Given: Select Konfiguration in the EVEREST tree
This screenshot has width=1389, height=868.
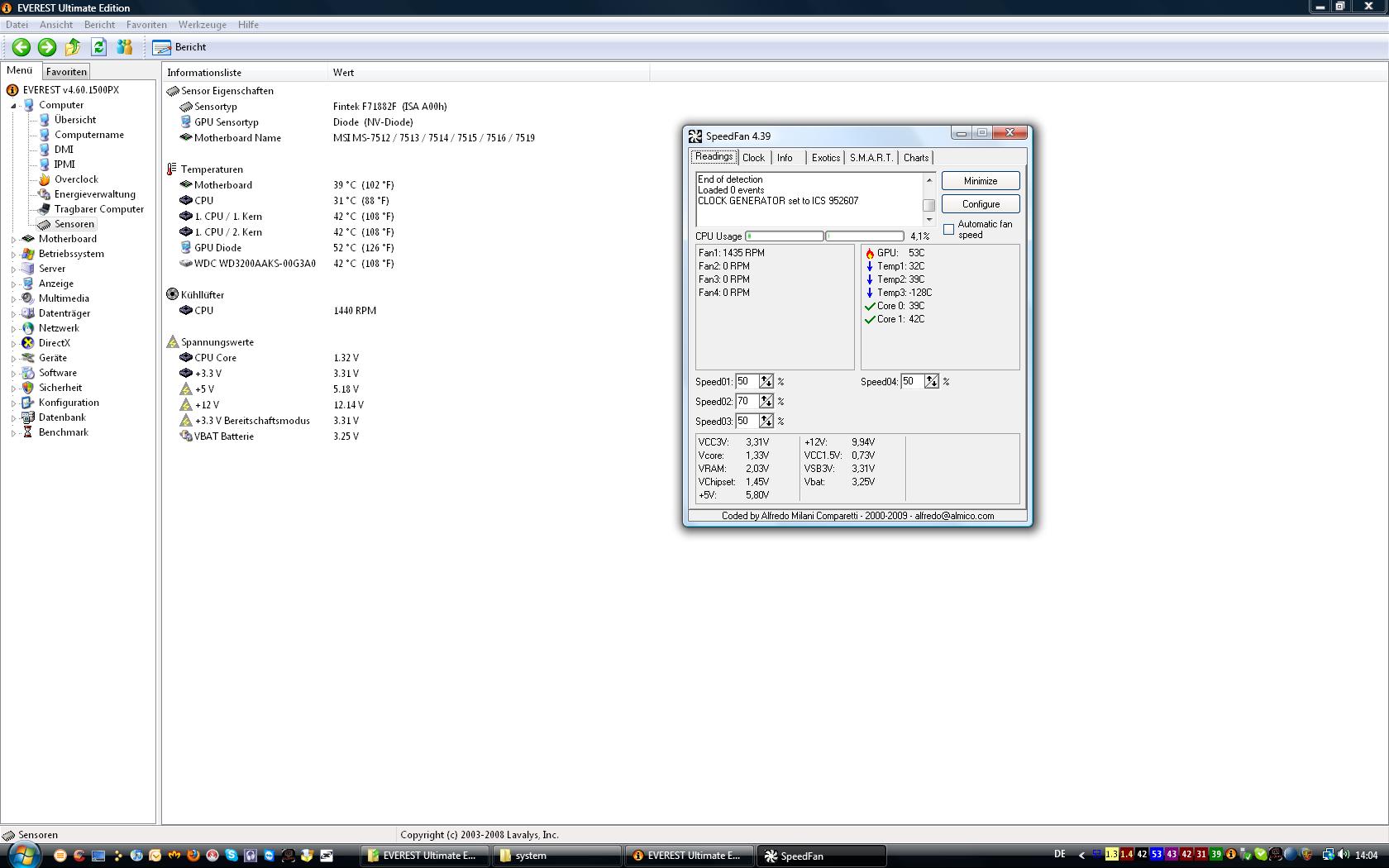Looking at the screenshot, I should pos(69,403).
